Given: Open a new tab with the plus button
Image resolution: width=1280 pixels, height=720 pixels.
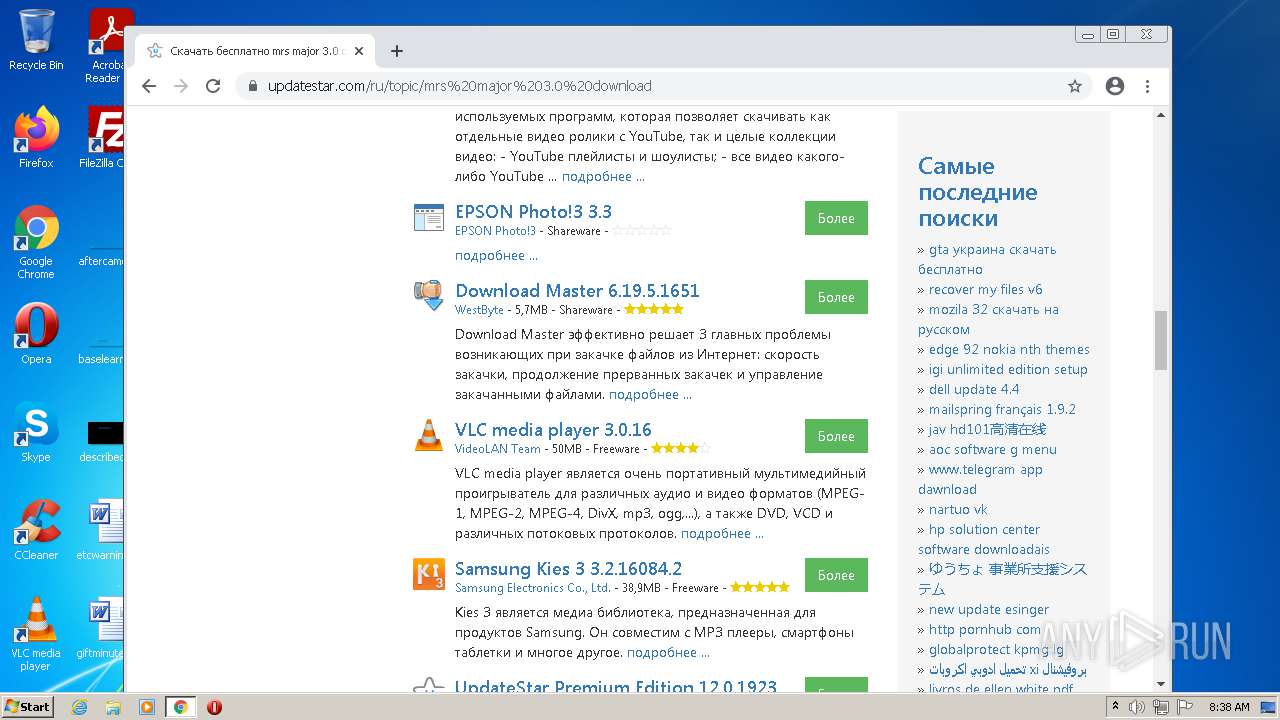Looking at the screenshot, I should 397,51.
